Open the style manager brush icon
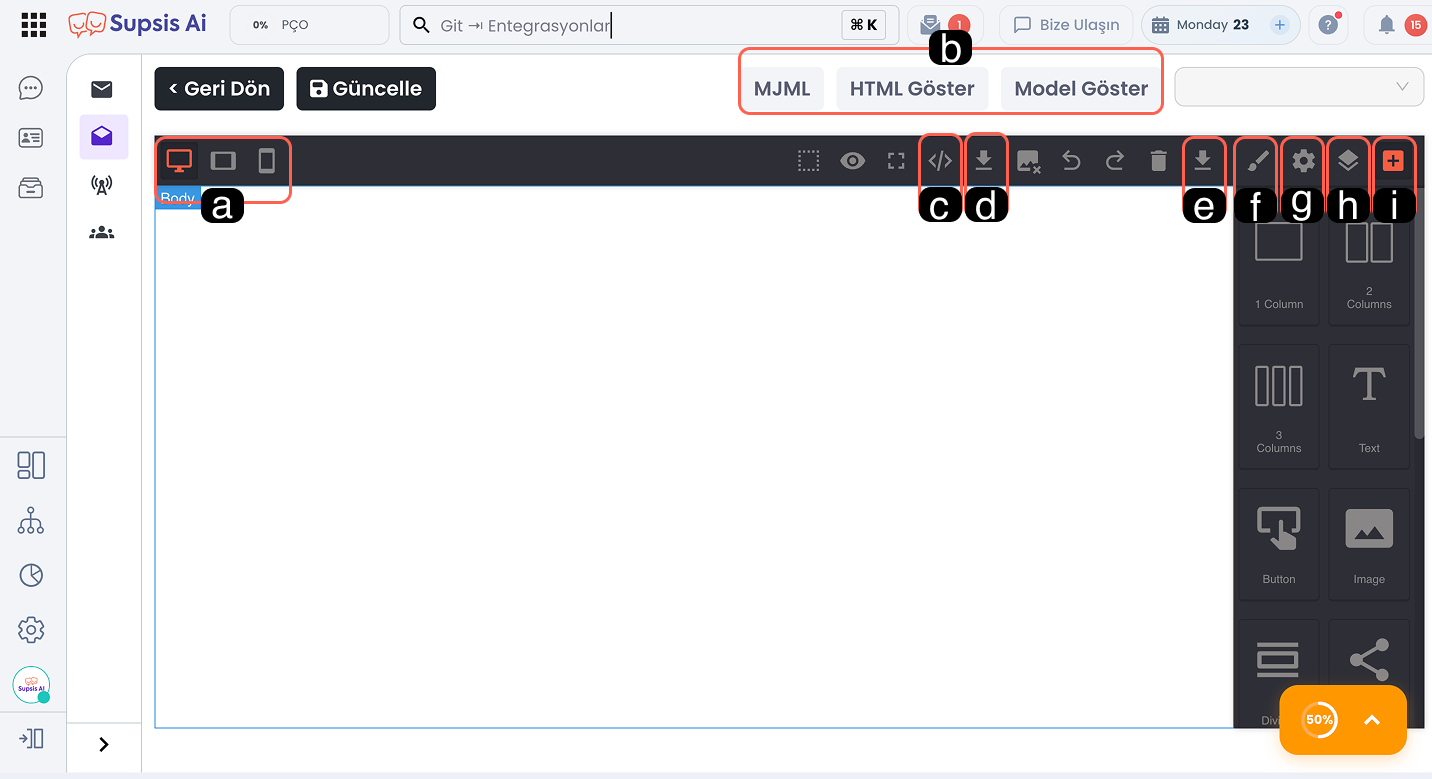Viewport: 1432px width, 779px height. (1259, 161)
